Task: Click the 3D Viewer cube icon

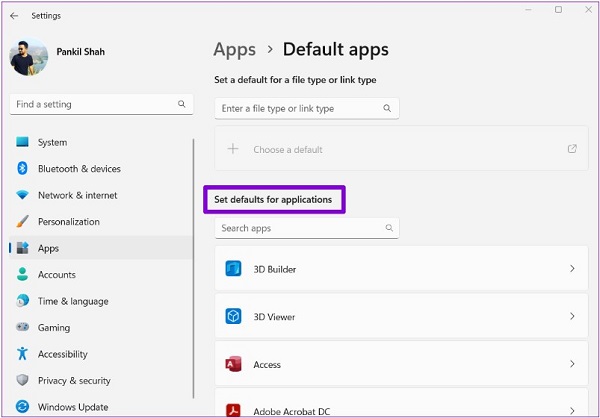Action: [x=233, y=316]
